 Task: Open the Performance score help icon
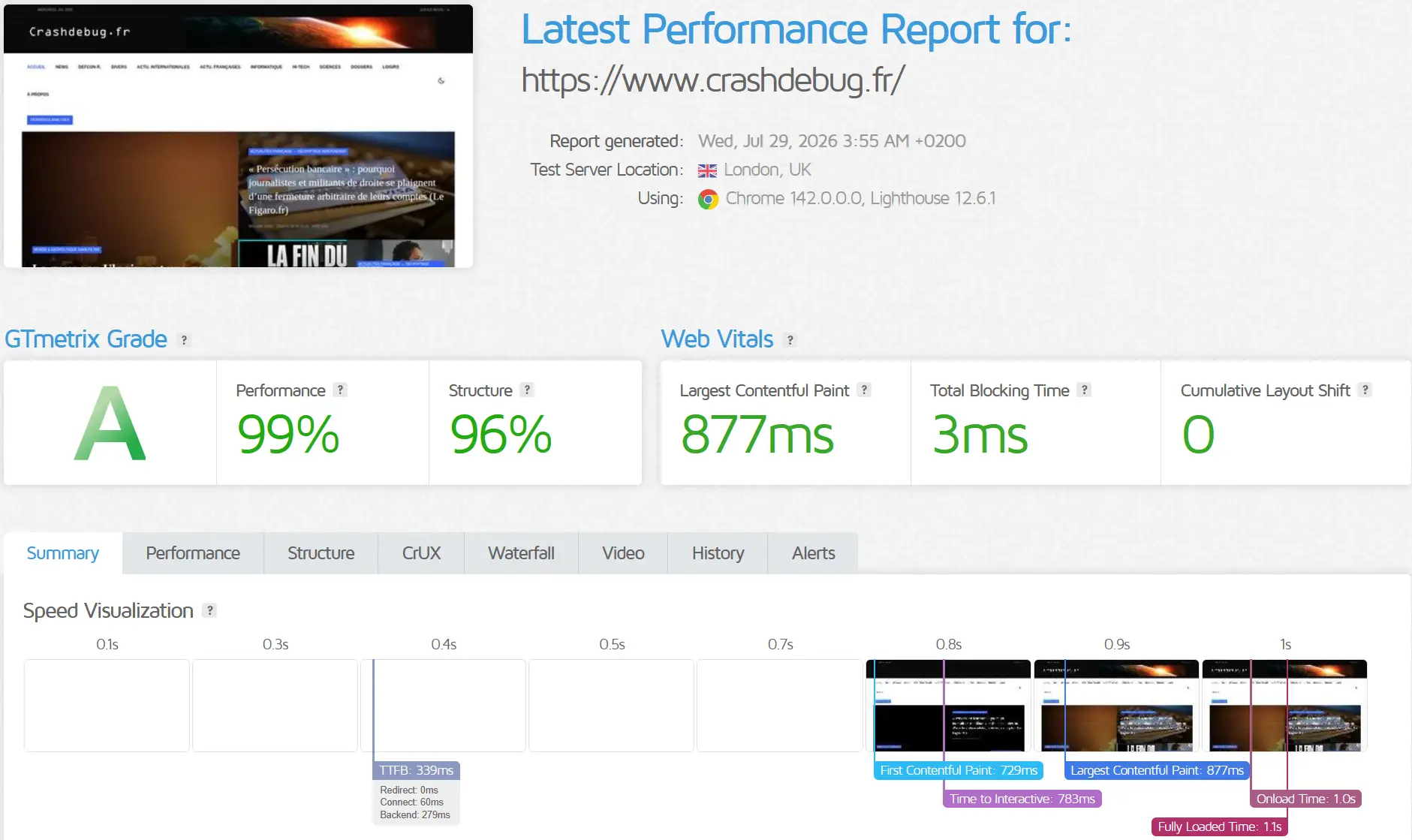[x=340, y=390]
